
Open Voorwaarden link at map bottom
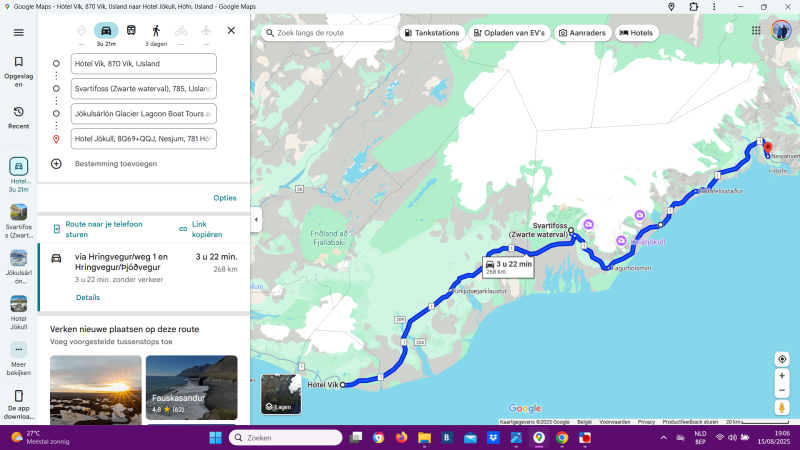click(614, 422)
